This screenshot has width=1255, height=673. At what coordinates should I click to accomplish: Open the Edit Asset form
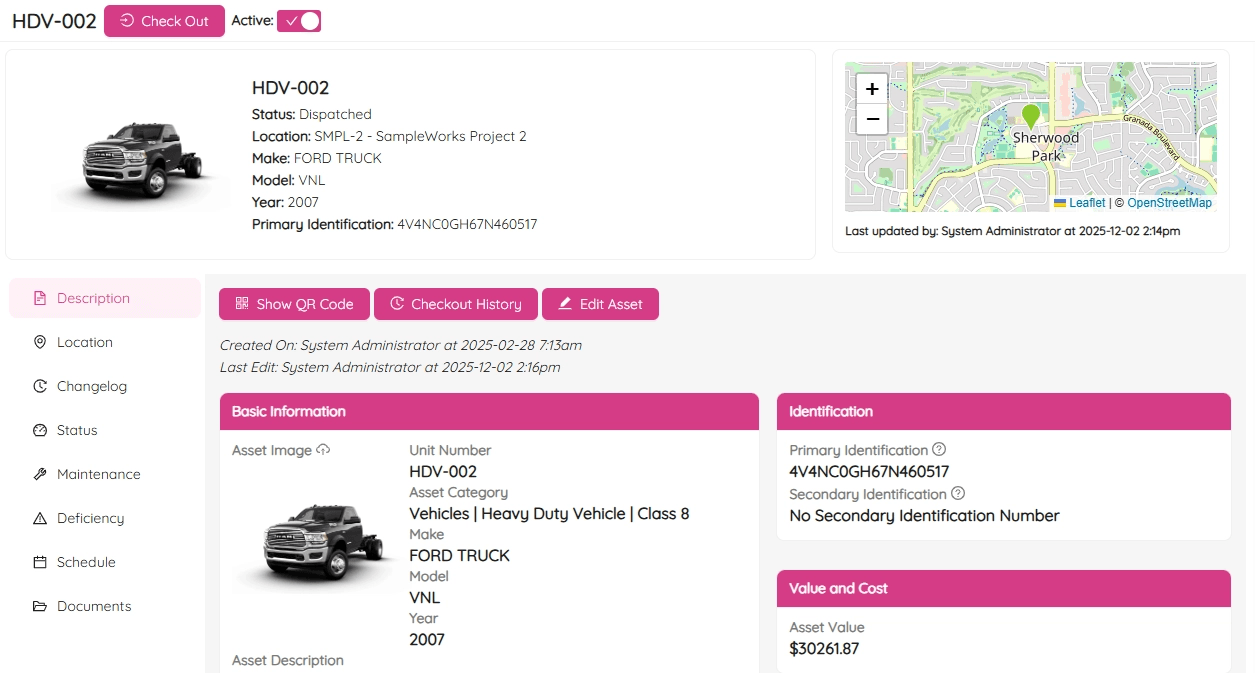(600, 304)
